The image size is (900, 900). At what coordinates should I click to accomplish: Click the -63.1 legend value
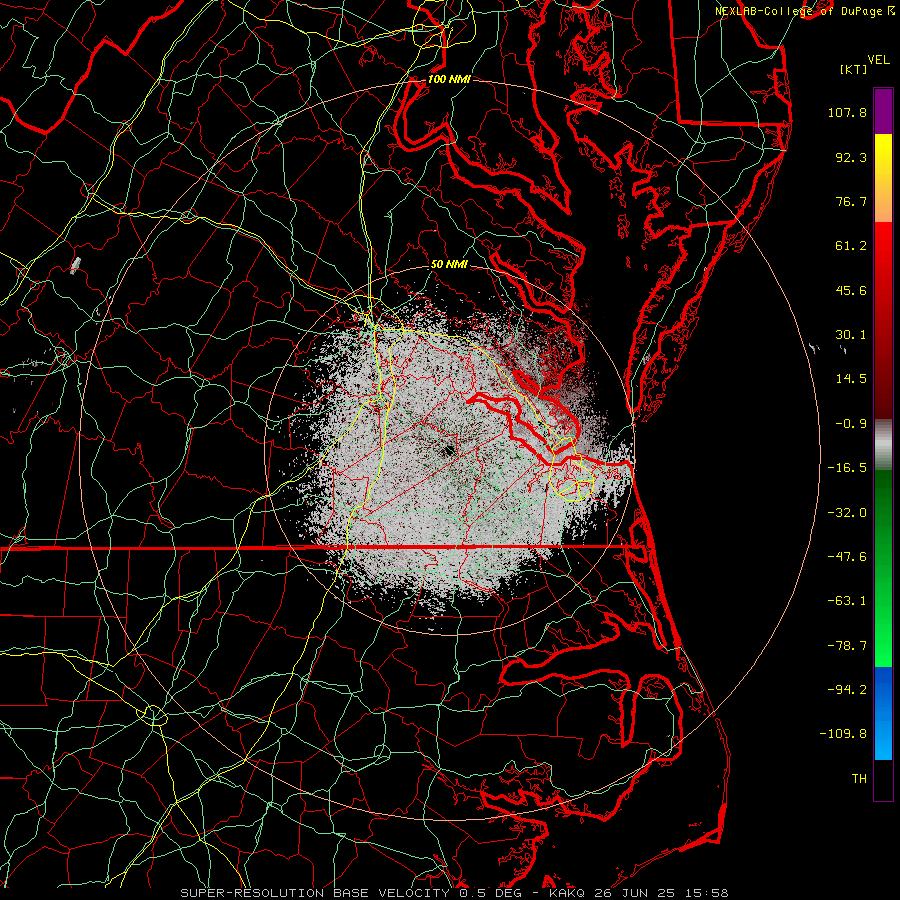pos(847,601)
